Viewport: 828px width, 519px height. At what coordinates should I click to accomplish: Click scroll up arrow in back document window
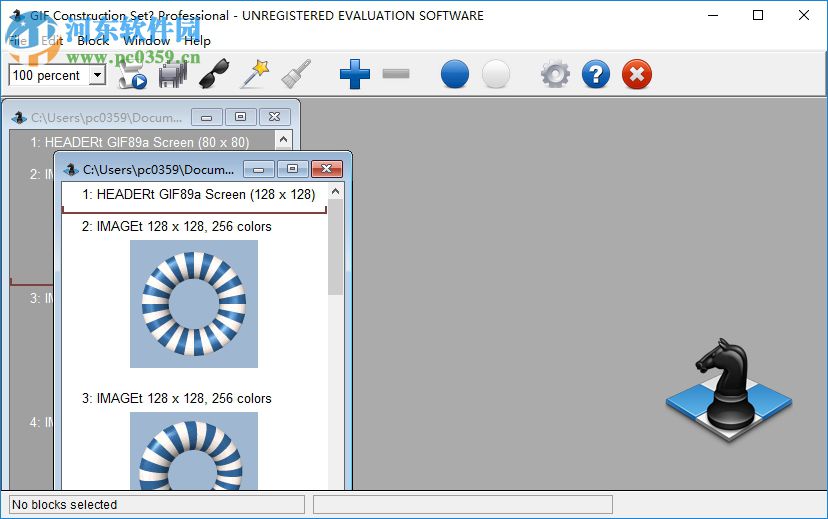coord(283,140)
